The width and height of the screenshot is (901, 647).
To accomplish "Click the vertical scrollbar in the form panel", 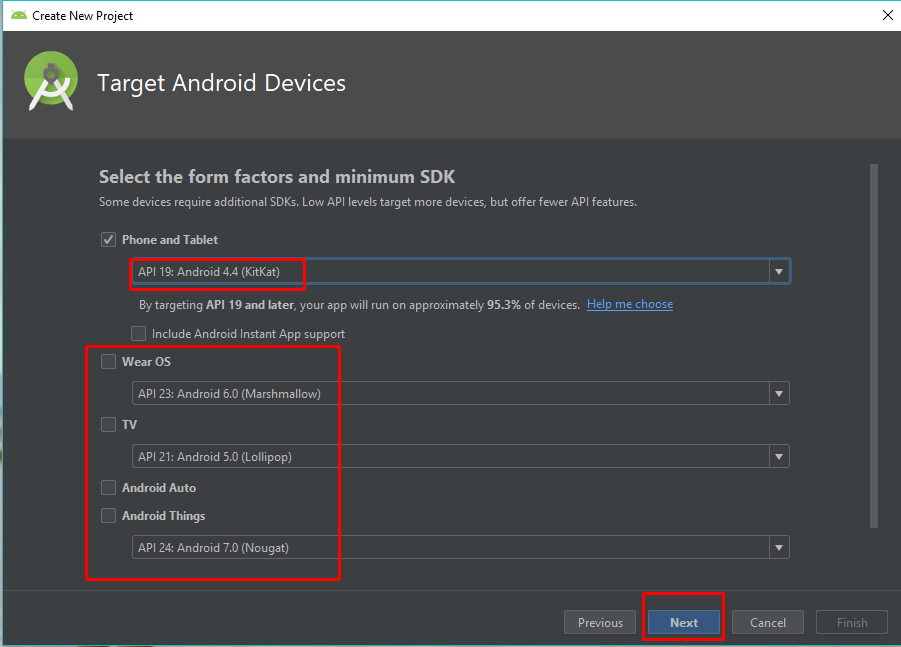I will [x=874, y=345].
